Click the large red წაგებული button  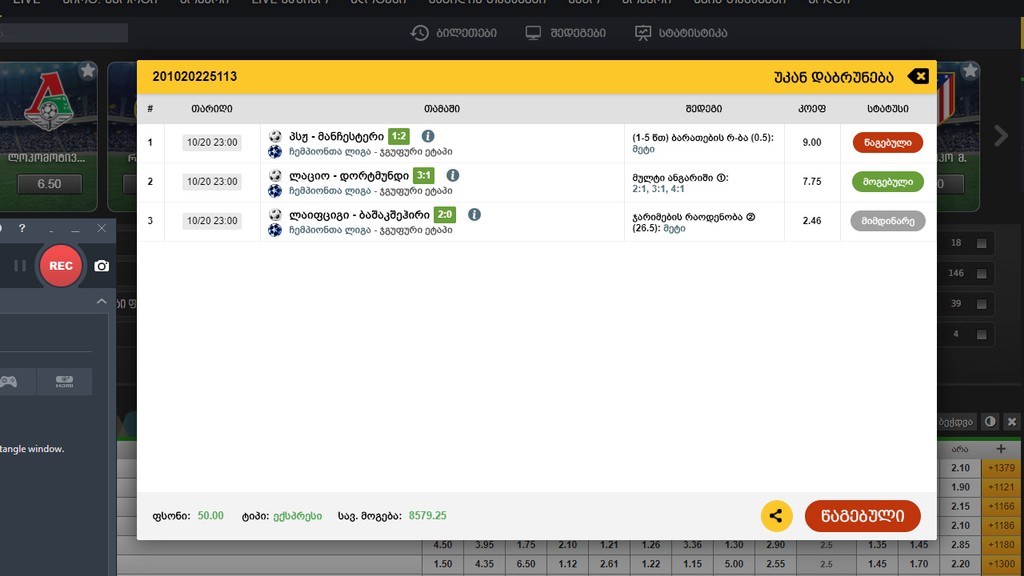tap(863, 516)
